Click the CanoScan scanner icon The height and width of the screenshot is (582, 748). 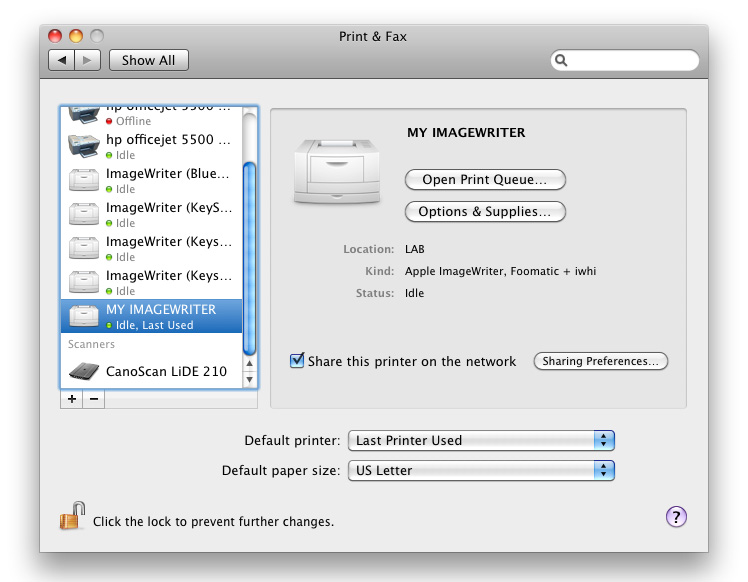(x=83, y=371)
